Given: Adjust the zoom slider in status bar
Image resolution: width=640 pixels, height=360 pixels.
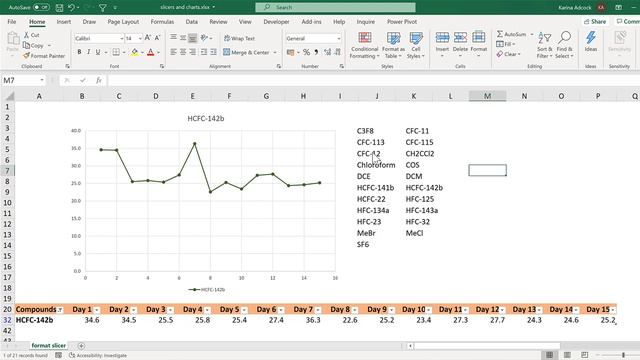Looking at the screenshot, I should 623,355.
